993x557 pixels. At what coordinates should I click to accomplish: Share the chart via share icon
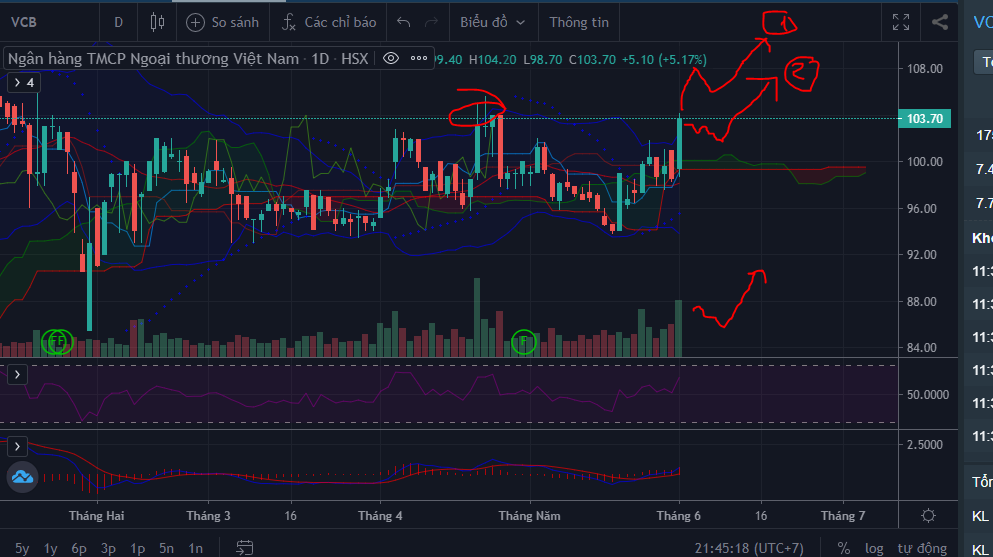(x=940, y=22)
